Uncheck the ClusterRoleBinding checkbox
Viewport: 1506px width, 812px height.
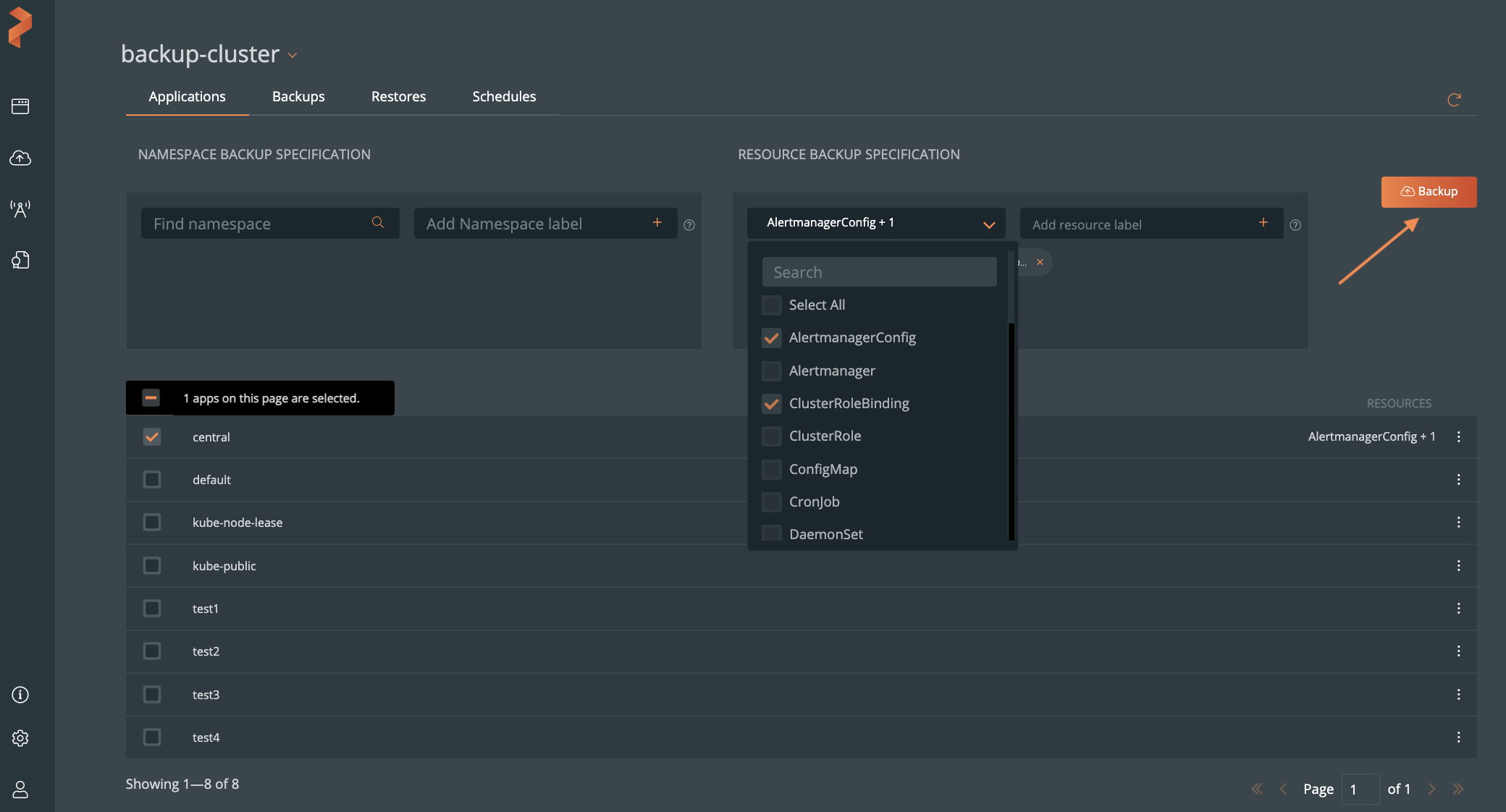click(x=772, y=404)
